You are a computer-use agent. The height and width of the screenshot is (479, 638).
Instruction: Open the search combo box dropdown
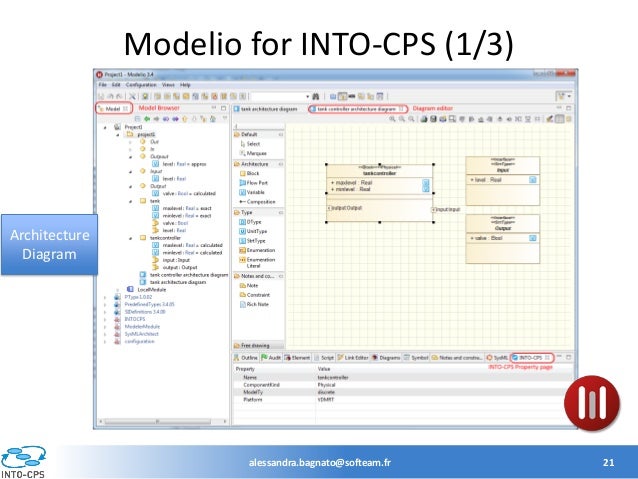click(x=308, y=96)
